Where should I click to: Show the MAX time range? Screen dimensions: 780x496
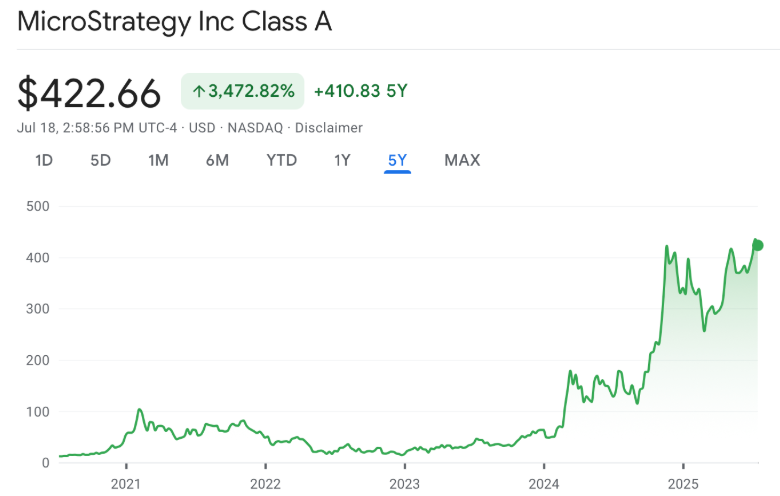point(462,160)
